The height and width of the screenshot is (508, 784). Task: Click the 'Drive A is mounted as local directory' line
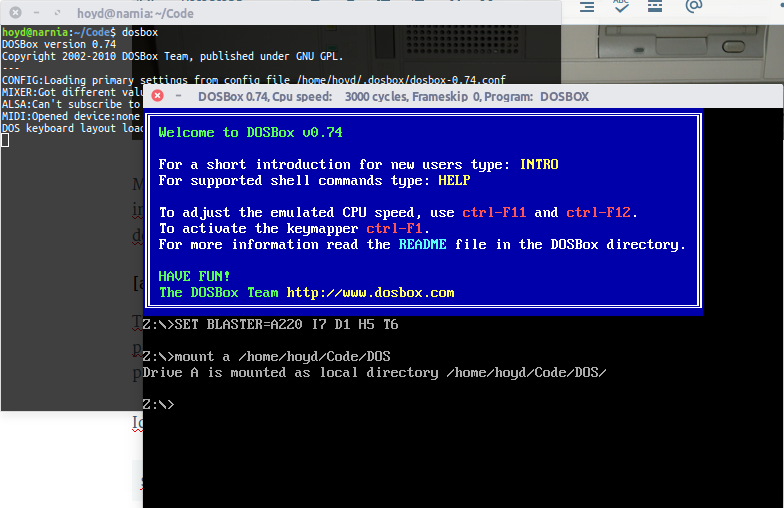tap(374, 372)
